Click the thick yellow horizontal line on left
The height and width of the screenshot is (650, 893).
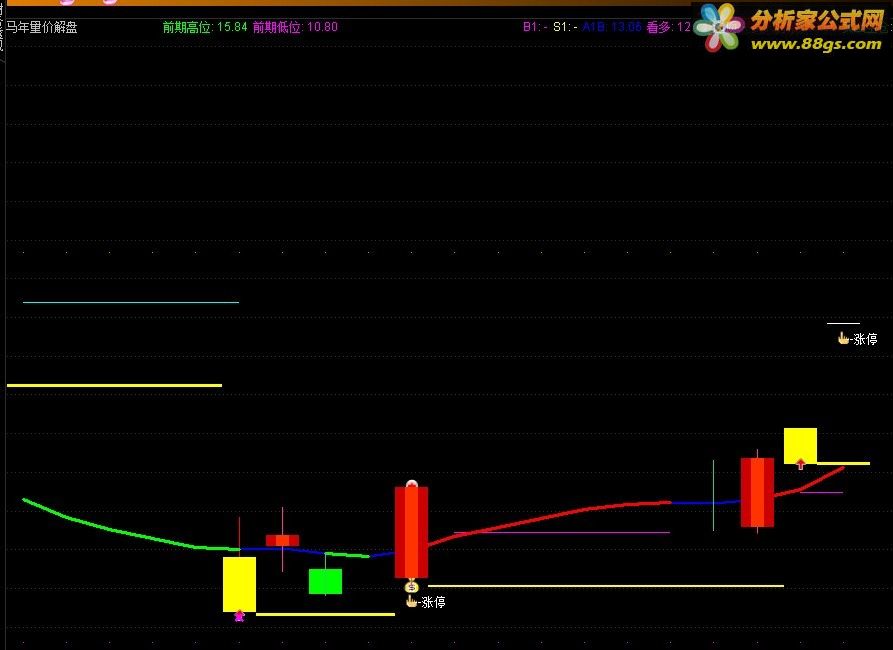point(114,386)
